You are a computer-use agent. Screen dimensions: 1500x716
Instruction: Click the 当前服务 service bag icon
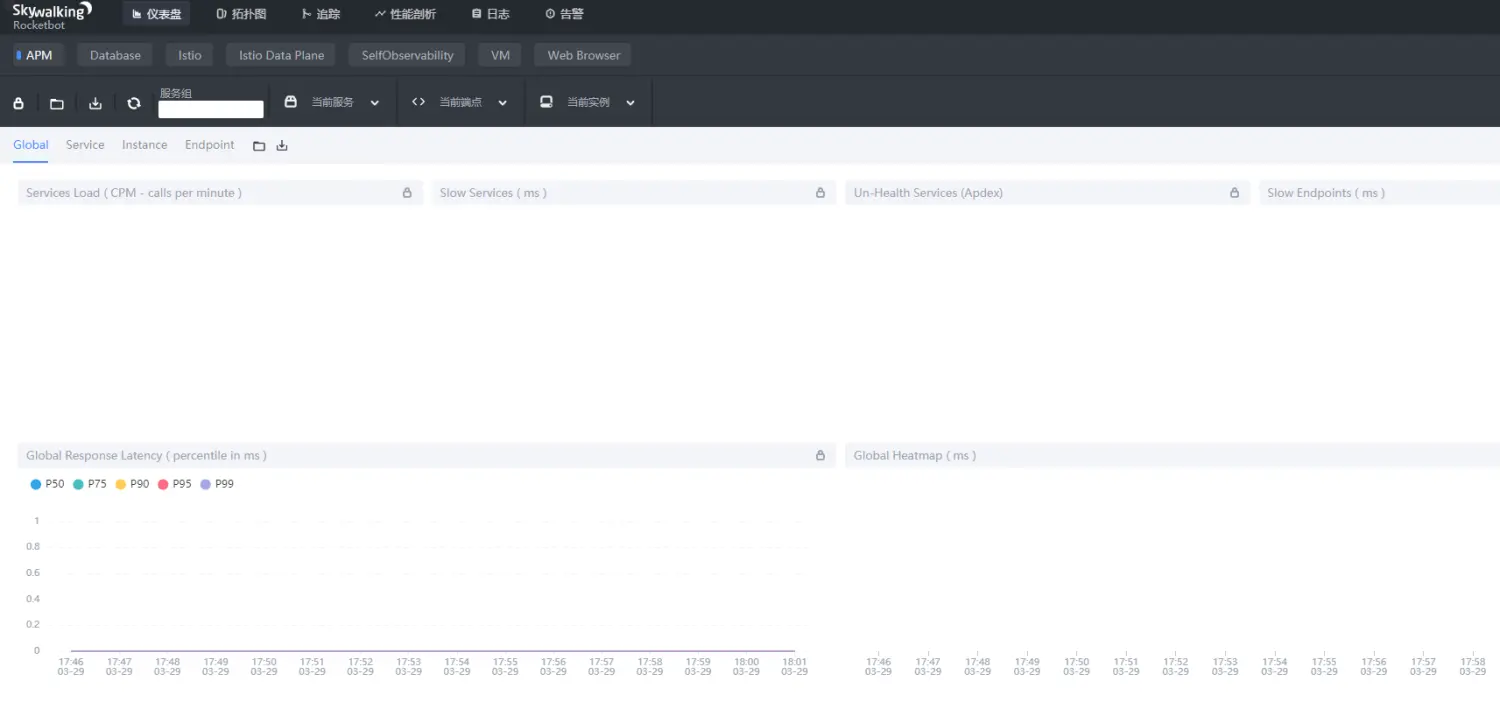pyautogui.click(x=291, y=102)
